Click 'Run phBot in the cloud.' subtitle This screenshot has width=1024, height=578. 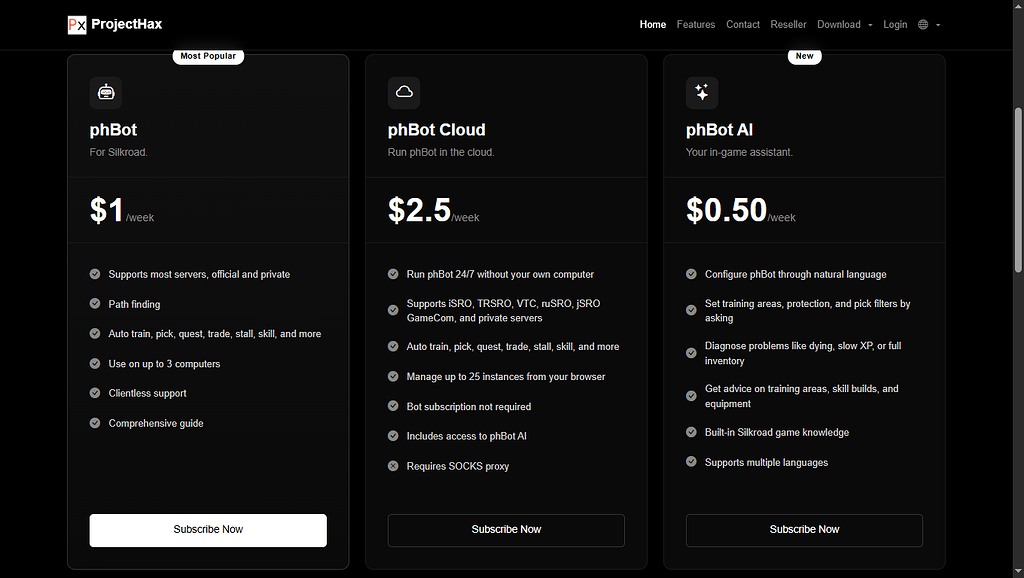tap(441, 152)
